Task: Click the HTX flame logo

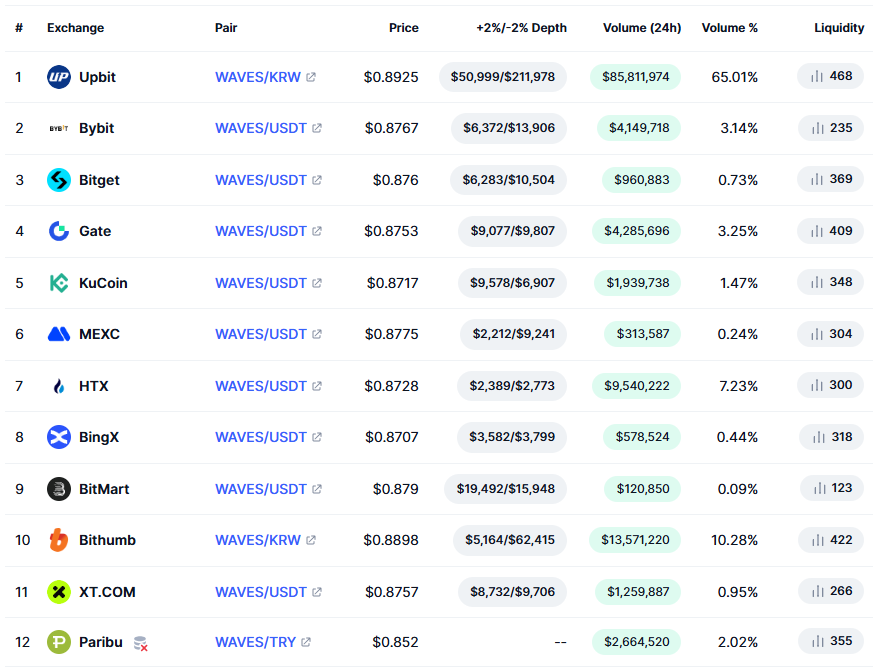Action: [58, 386]
